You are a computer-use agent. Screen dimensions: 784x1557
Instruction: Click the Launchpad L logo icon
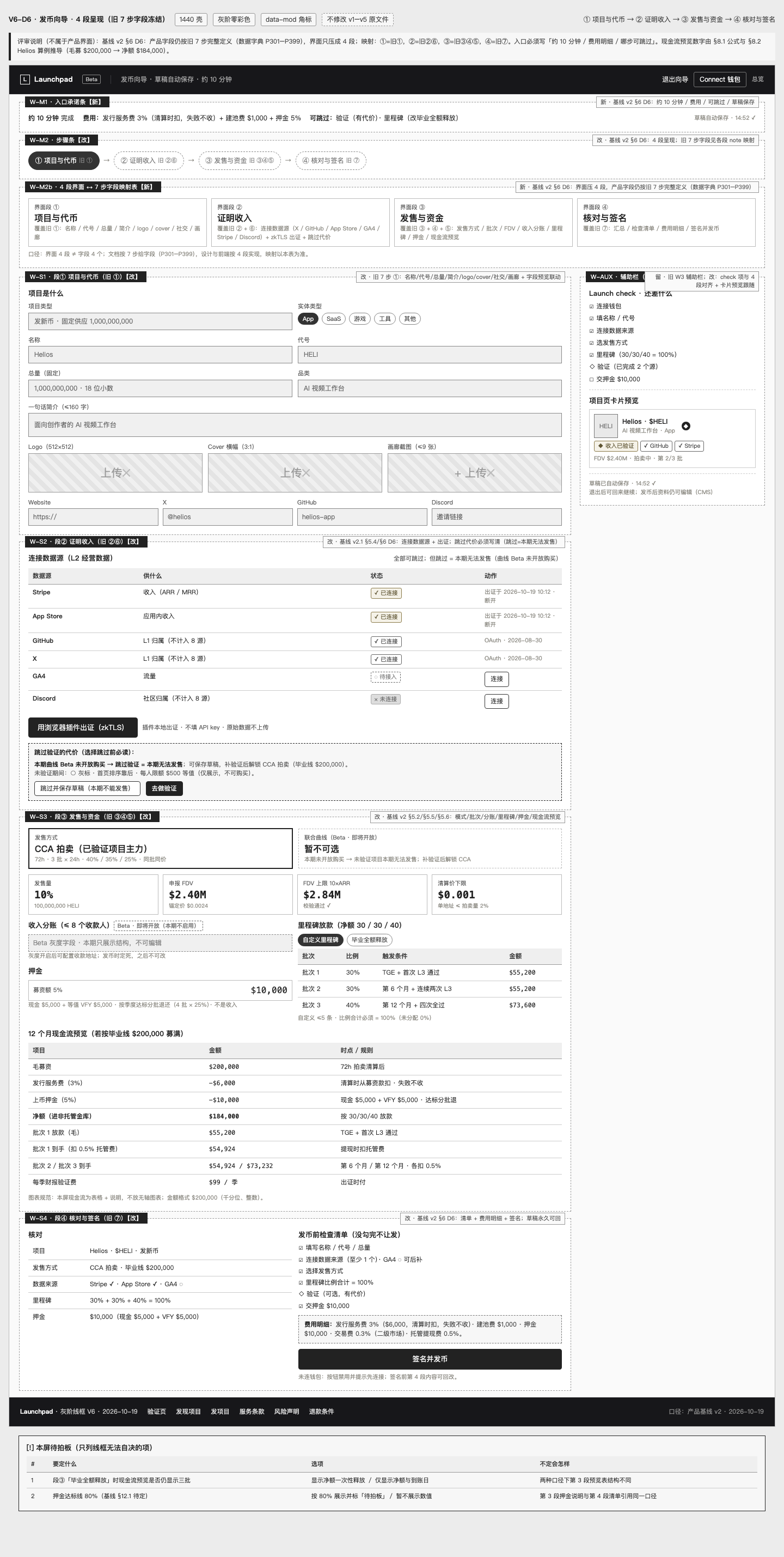pyautogui.click(x=24, y=79)
